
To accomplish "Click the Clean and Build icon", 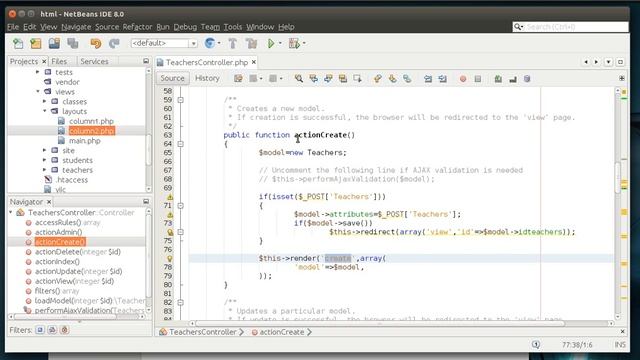I will coord(251,43).
